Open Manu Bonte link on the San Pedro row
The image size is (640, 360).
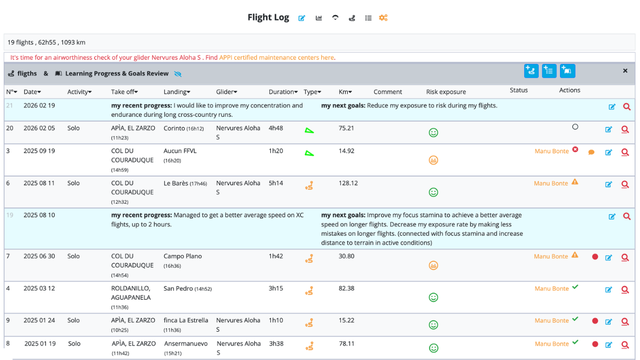tap(551, 289)
